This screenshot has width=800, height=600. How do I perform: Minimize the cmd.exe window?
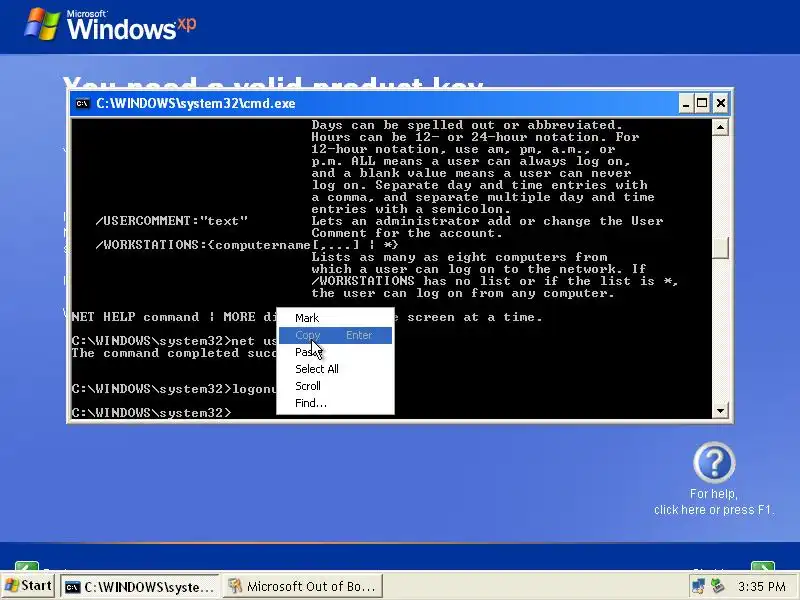(686, 104)
